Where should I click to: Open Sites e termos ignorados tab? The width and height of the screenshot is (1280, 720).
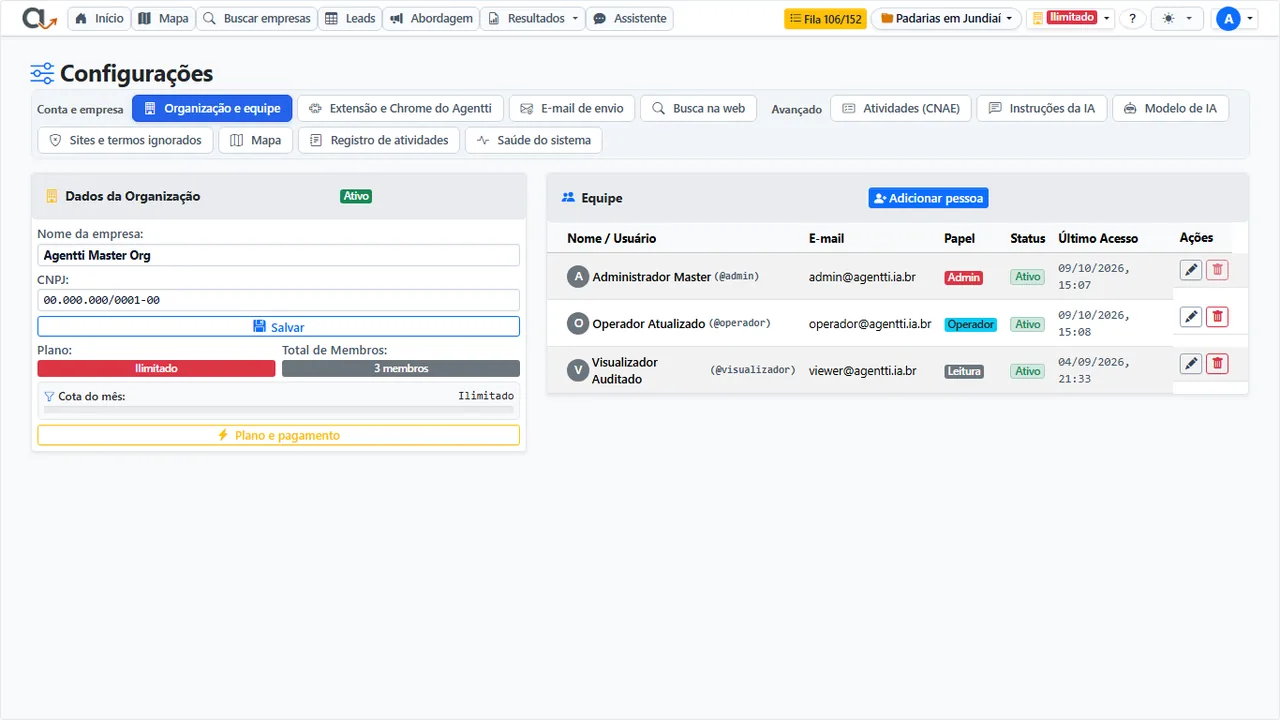click(x=125, y=140)
